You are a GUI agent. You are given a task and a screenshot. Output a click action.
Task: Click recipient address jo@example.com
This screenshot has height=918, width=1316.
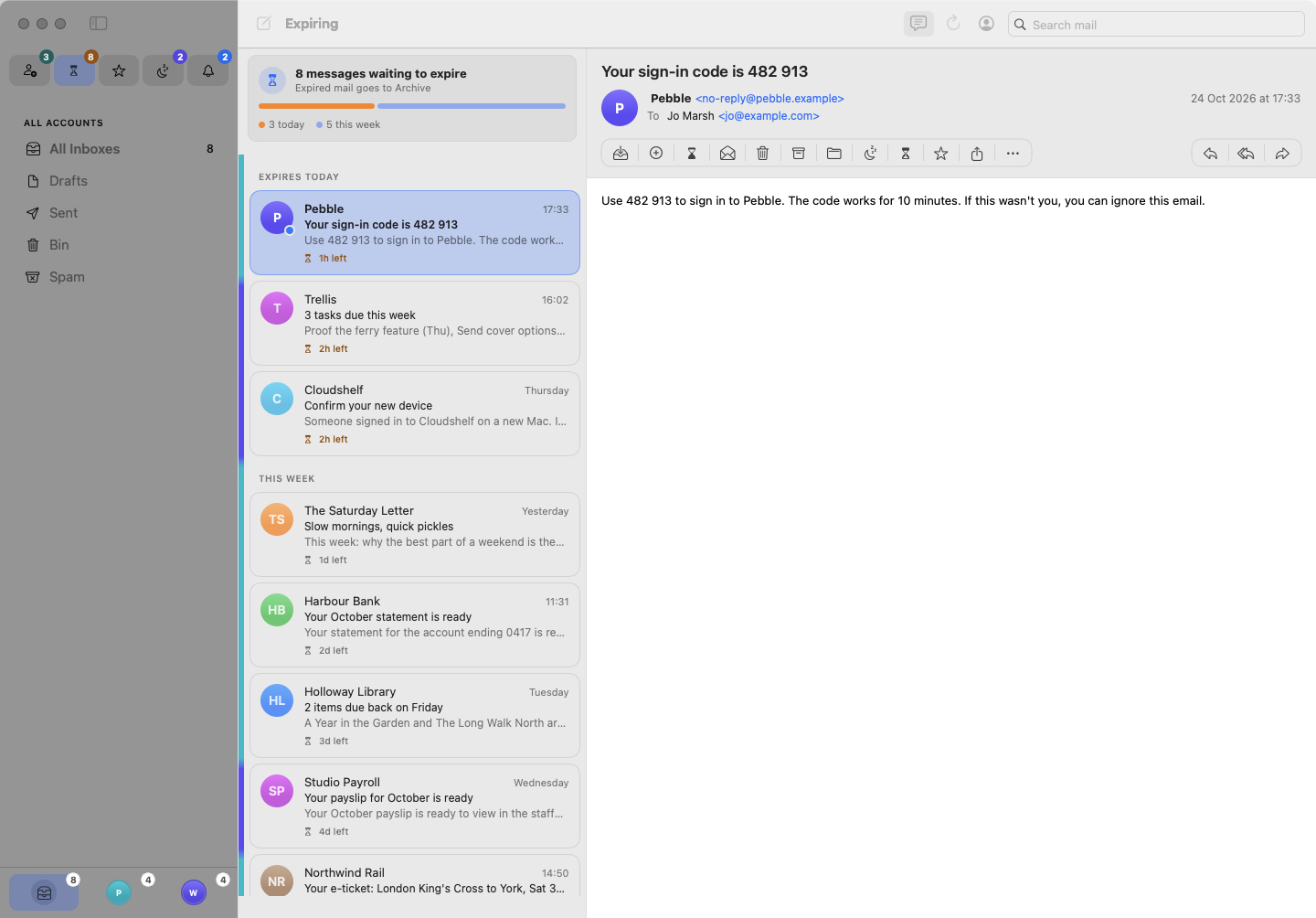pyautogui.click(x=769, y=116)
